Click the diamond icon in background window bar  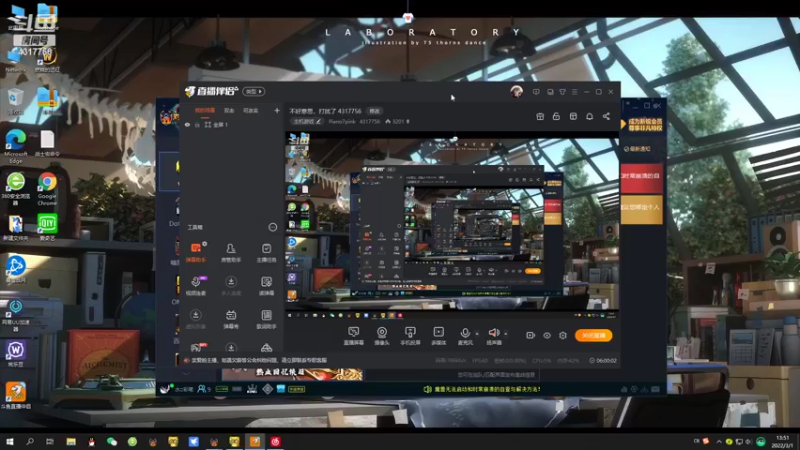[267, 389]
